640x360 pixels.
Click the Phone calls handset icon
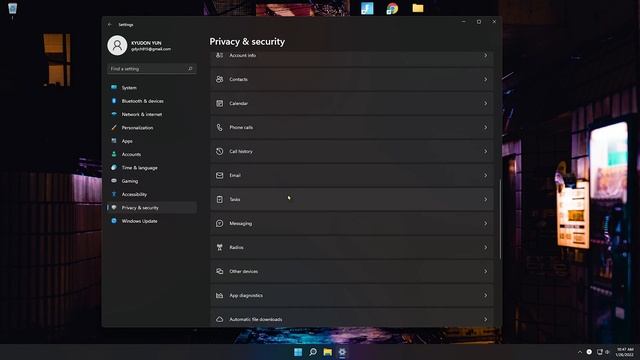coord(220,127)
